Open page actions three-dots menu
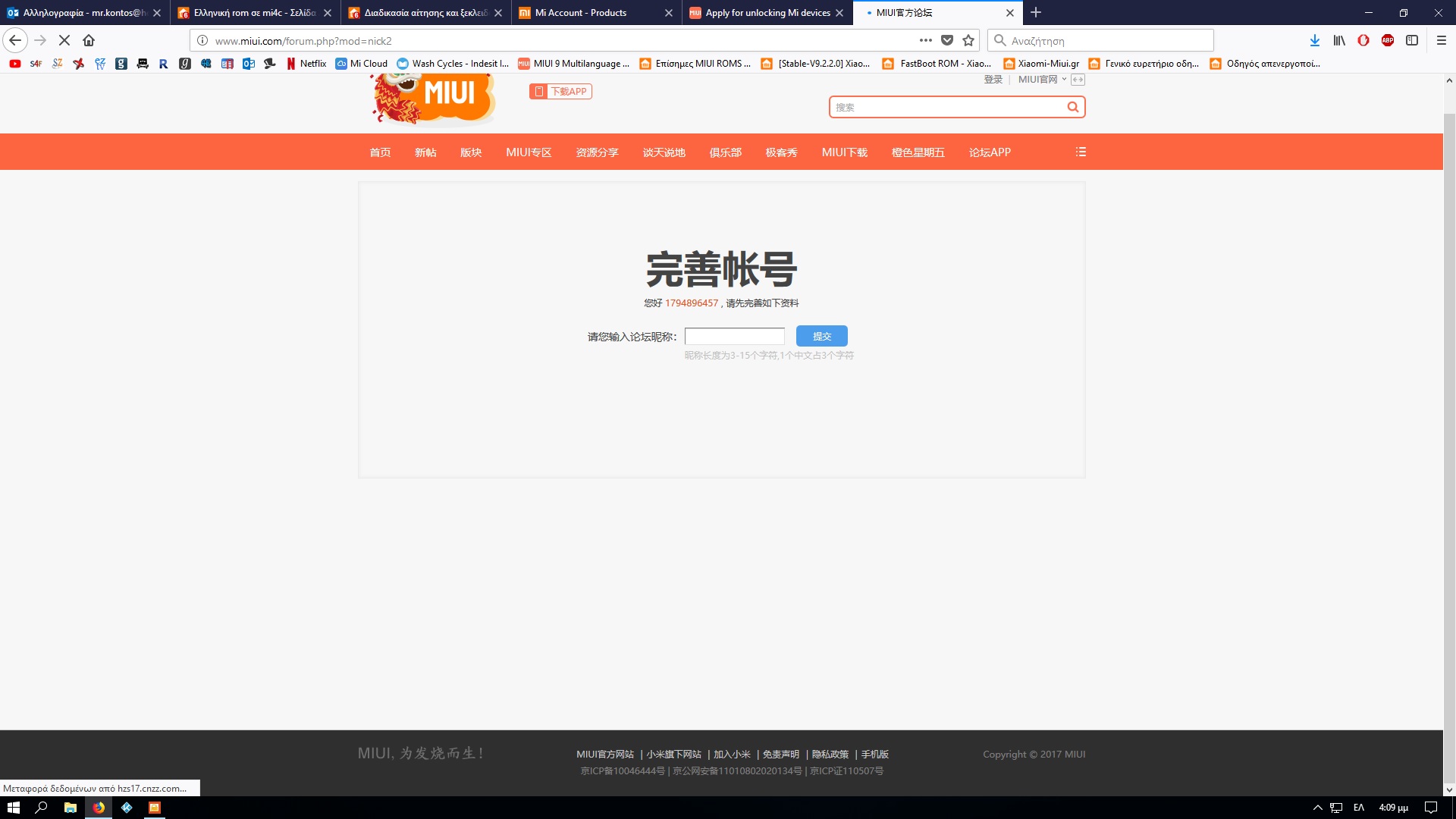 point(925,41)
